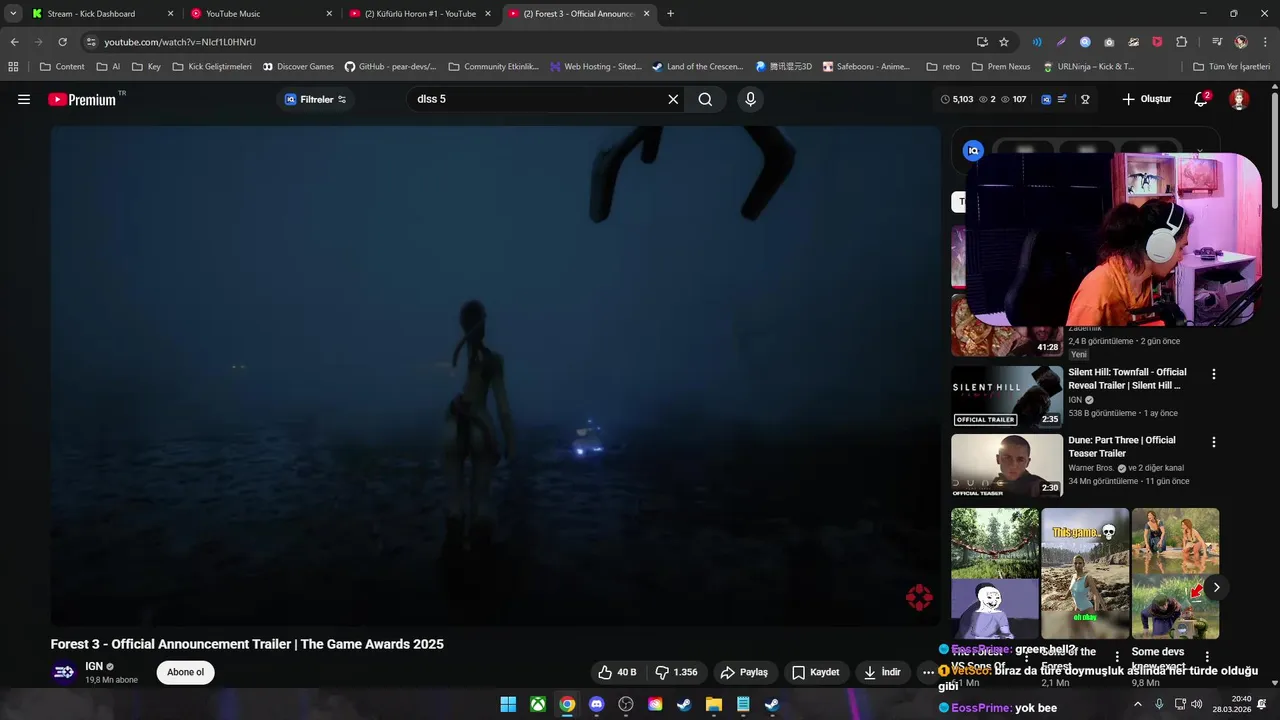Open Tüm Yer İşaretleri bookmarks folder
The image size is (1280, 720).
point(1231,66)
